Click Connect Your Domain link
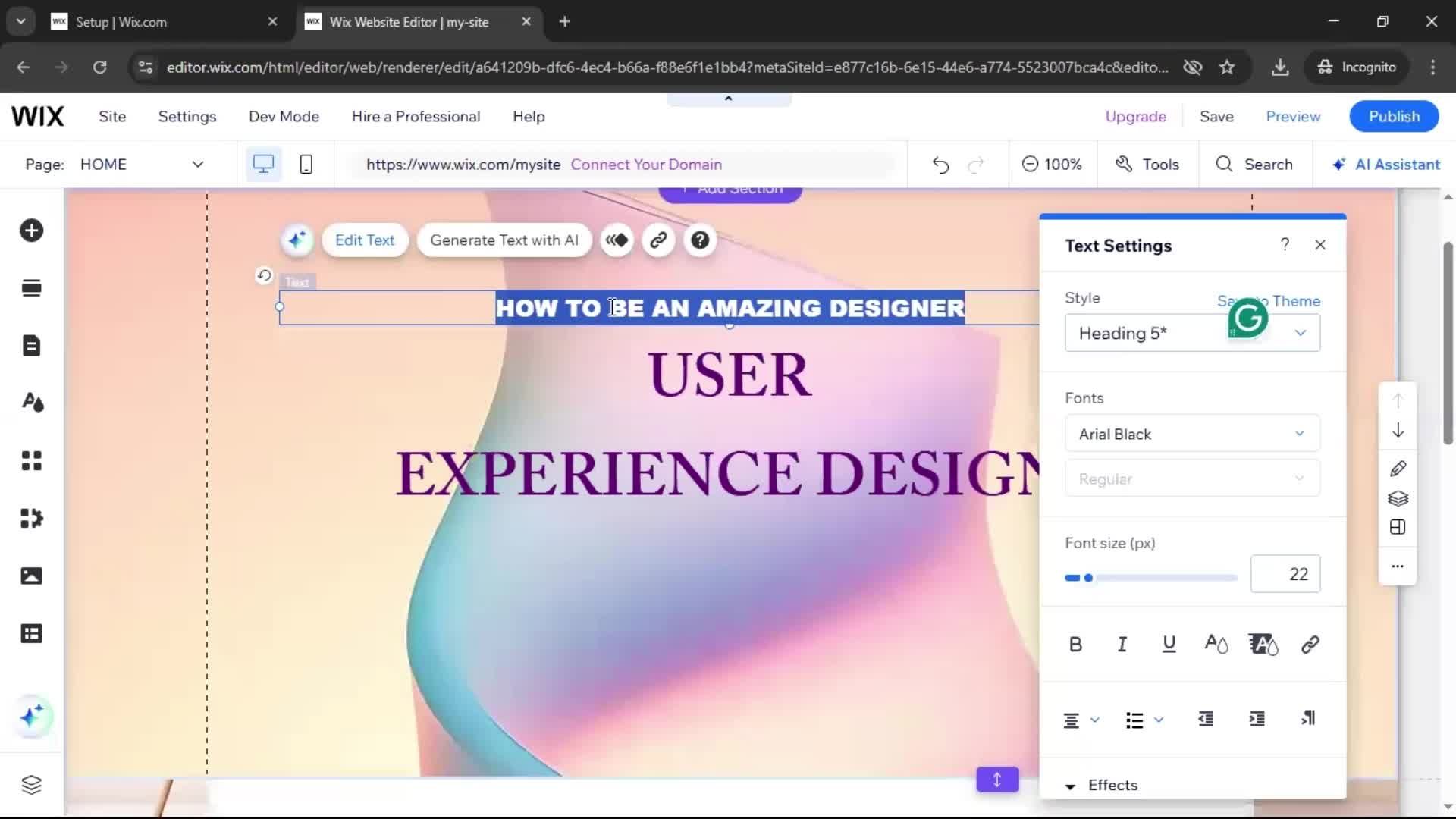Screen dimensions: 1456x819 [646, 165]
